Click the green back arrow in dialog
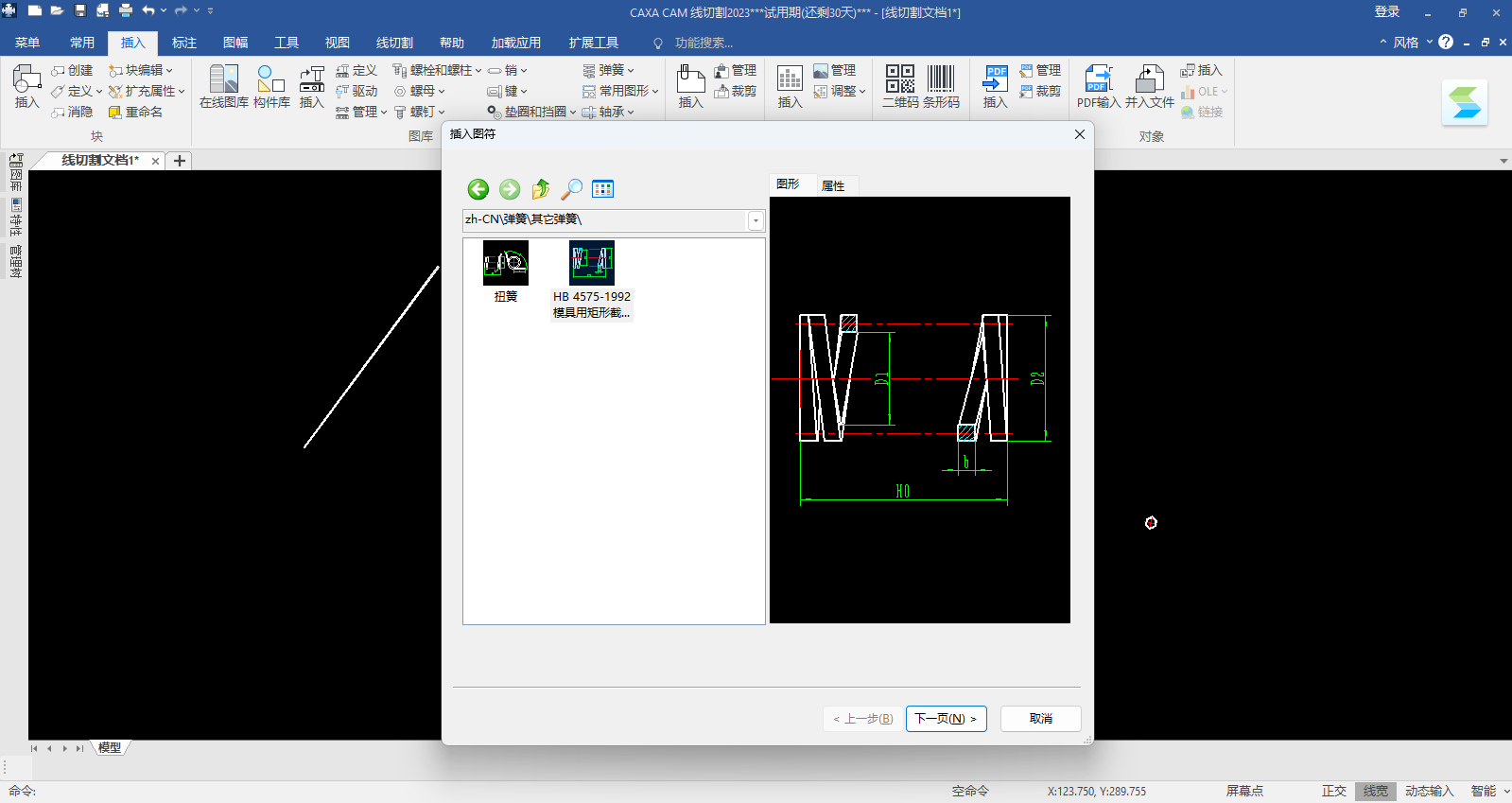The height and width of the screenshot is (803, 1512). pos(478,189)
